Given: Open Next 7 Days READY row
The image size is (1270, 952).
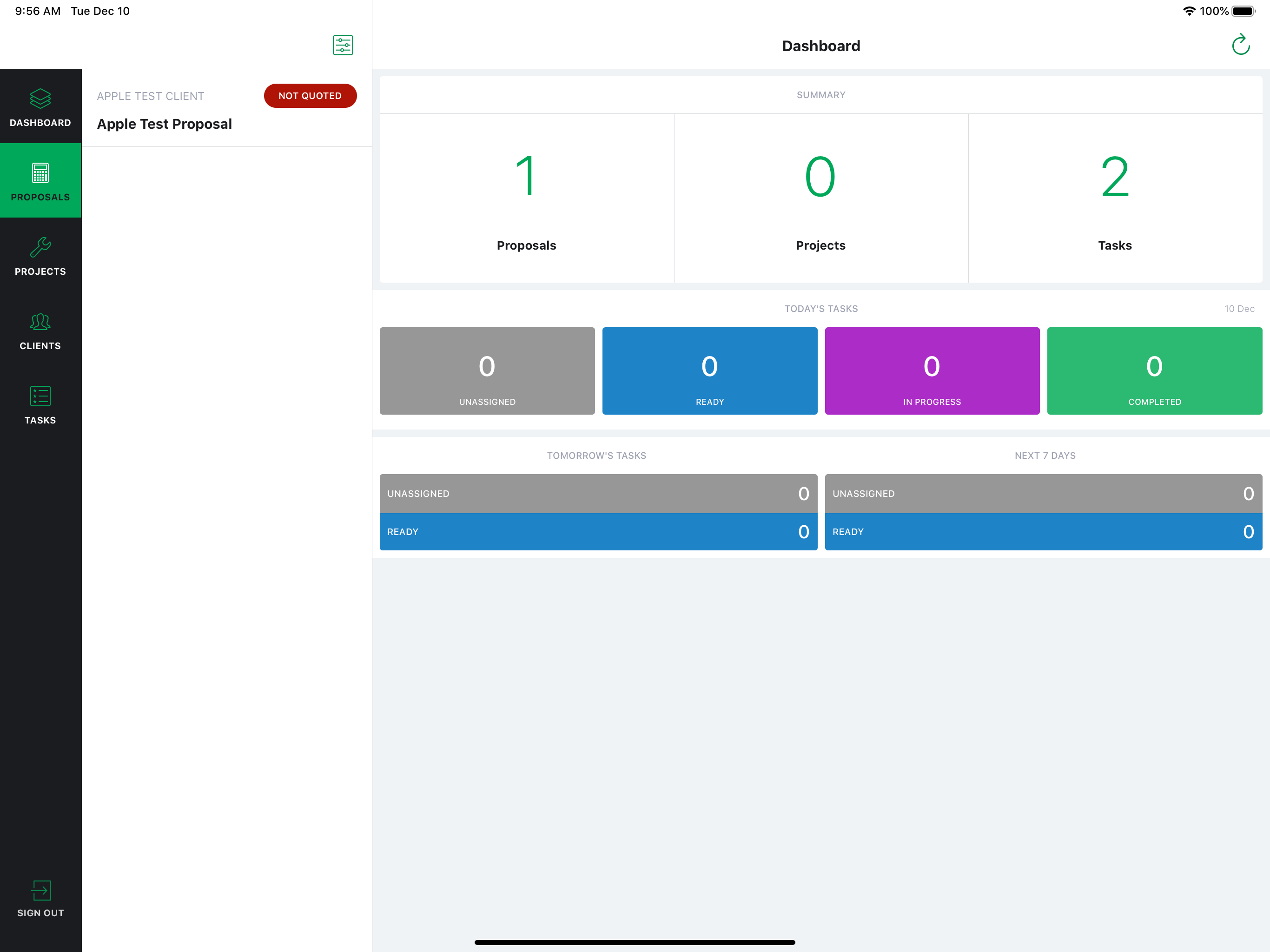Looking at the screenshot, I should coord(1043,532).
